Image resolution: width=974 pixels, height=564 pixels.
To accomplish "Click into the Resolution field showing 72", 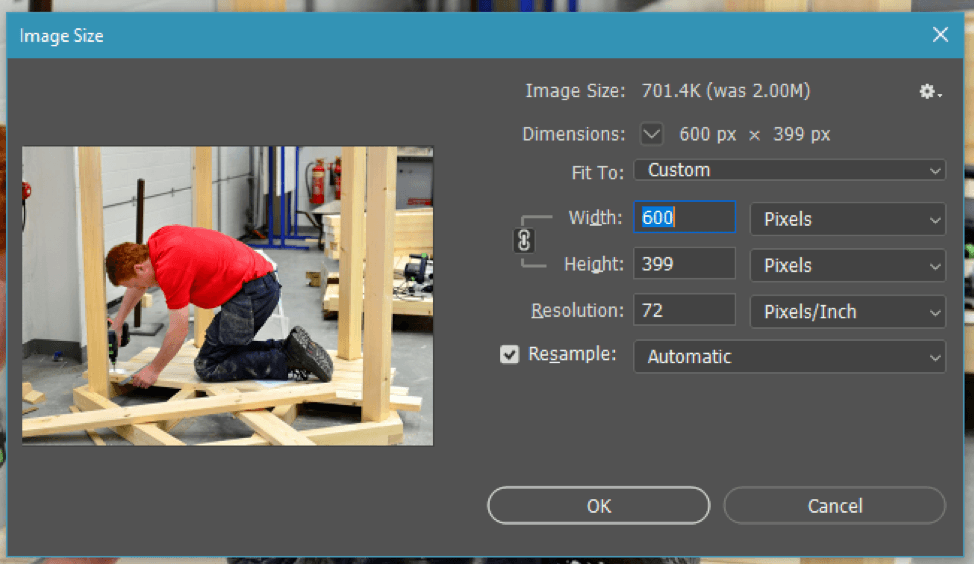I will coord(685,310).
